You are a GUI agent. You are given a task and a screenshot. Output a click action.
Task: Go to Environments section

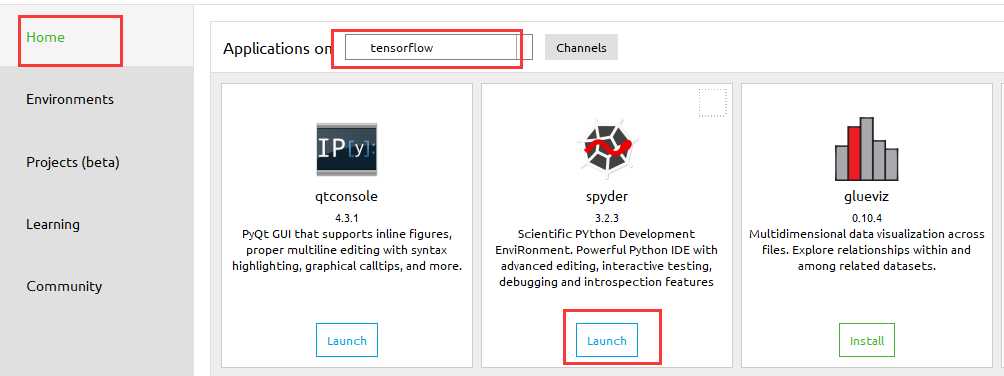(x=70, y=99)
